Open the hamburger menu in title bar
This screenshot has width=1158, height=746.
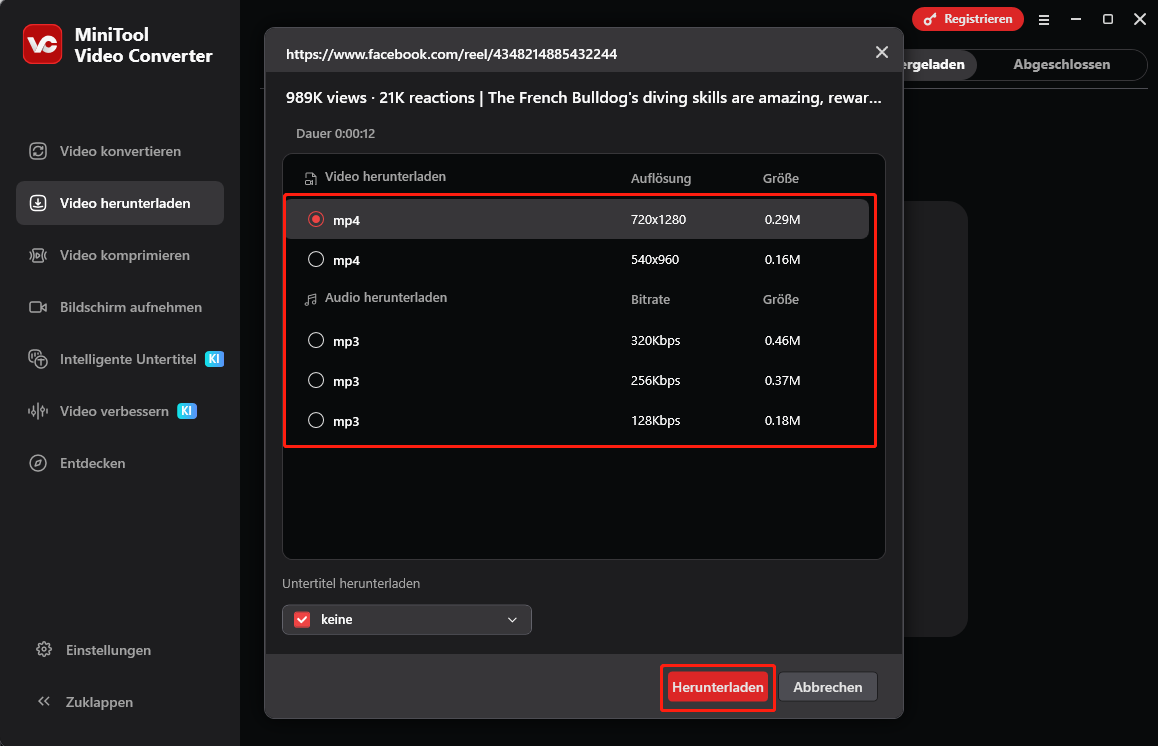pyautogui.click(x=1044, y=20)
